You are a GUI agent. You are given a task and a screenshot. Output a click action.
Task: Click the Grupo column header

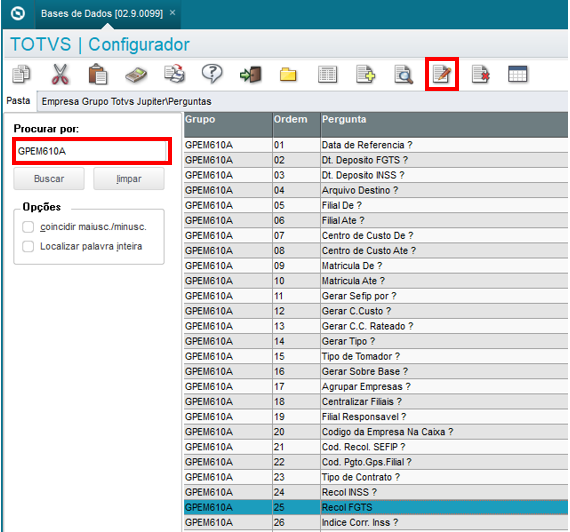pyautogui.click(x=228, y=124)
